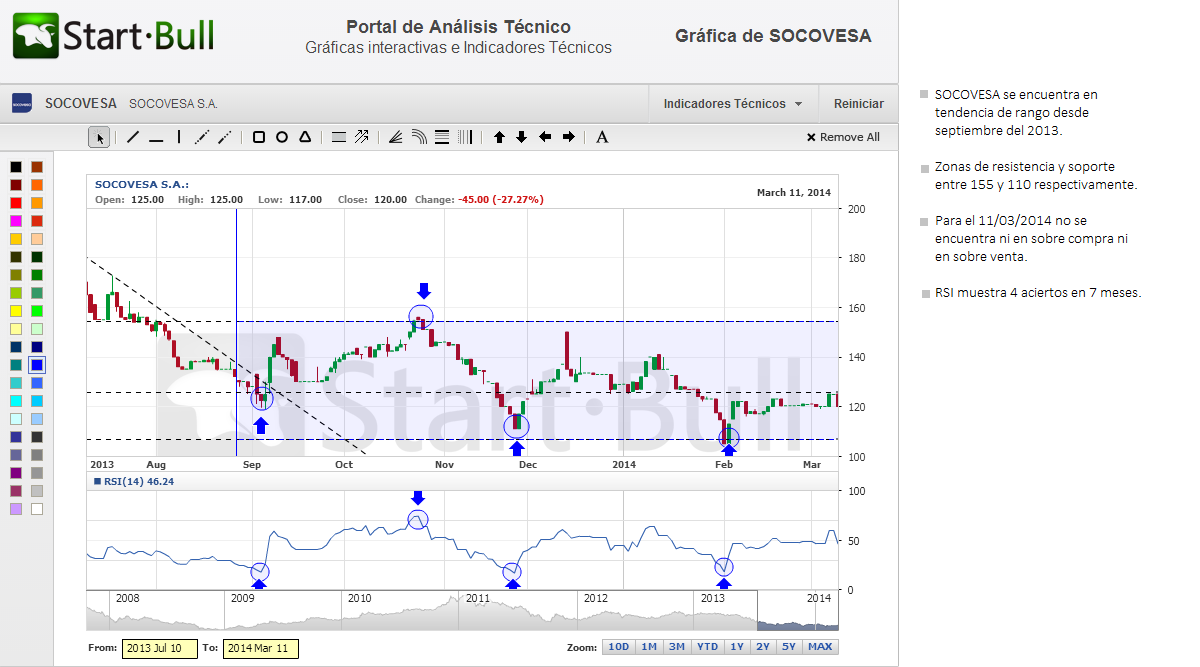
Task: Pick the pure red color swatch
Action: (16, 203)
